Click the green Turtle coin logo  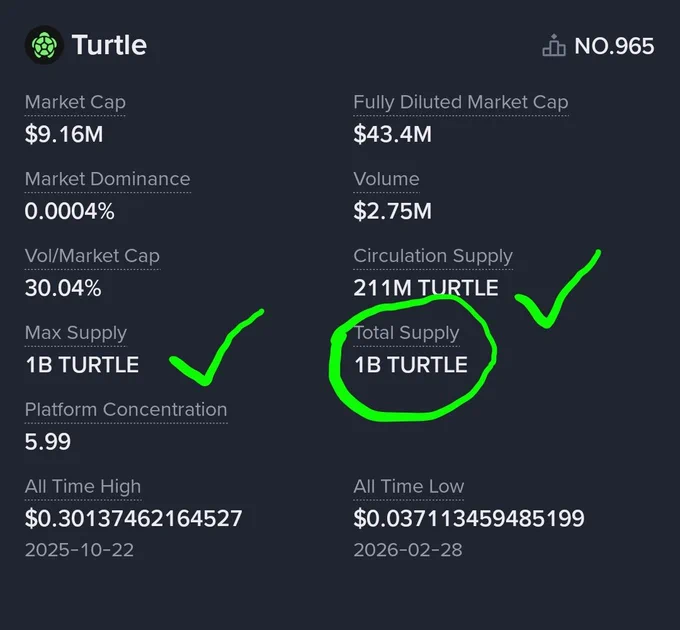tap(44, 45)
